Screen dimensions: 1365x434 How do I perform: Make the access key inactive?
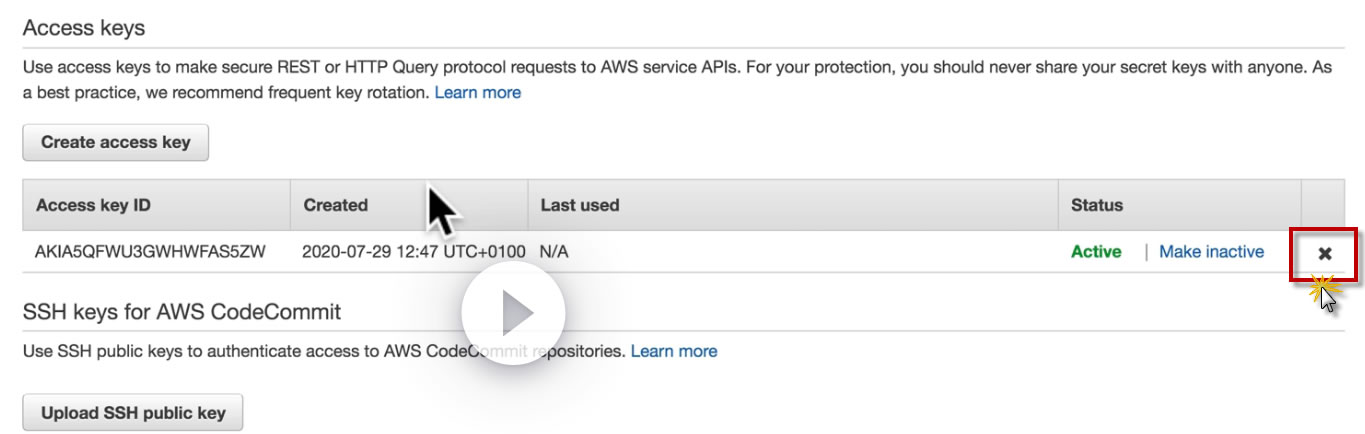1211,252
